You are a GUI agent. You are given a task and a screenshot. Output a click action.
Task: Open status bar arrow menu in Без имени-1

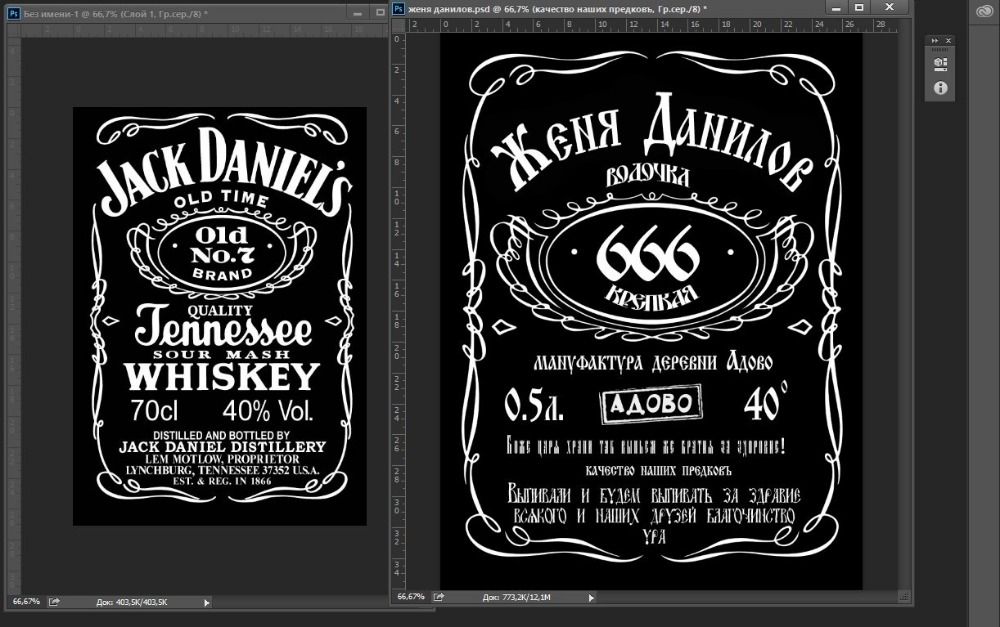207,602
